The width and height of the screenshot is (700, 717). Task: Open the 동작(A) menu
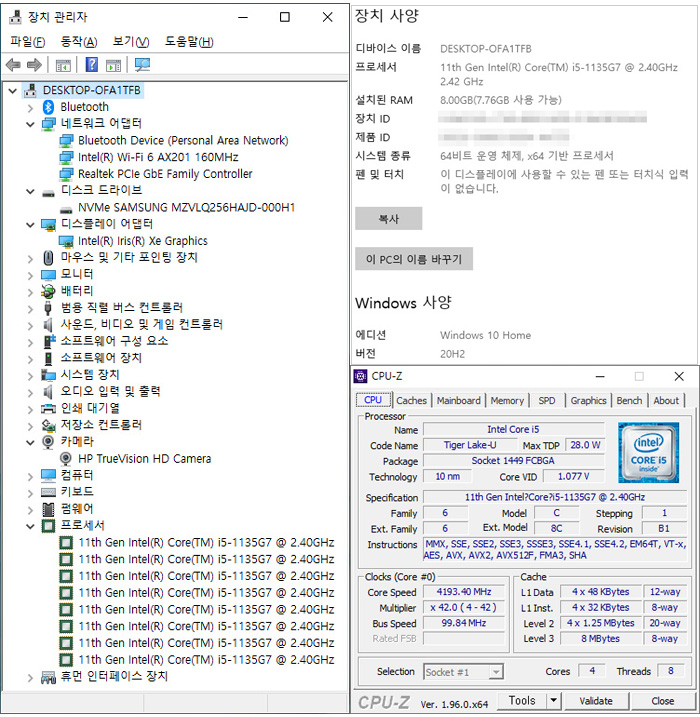point(79,42)
